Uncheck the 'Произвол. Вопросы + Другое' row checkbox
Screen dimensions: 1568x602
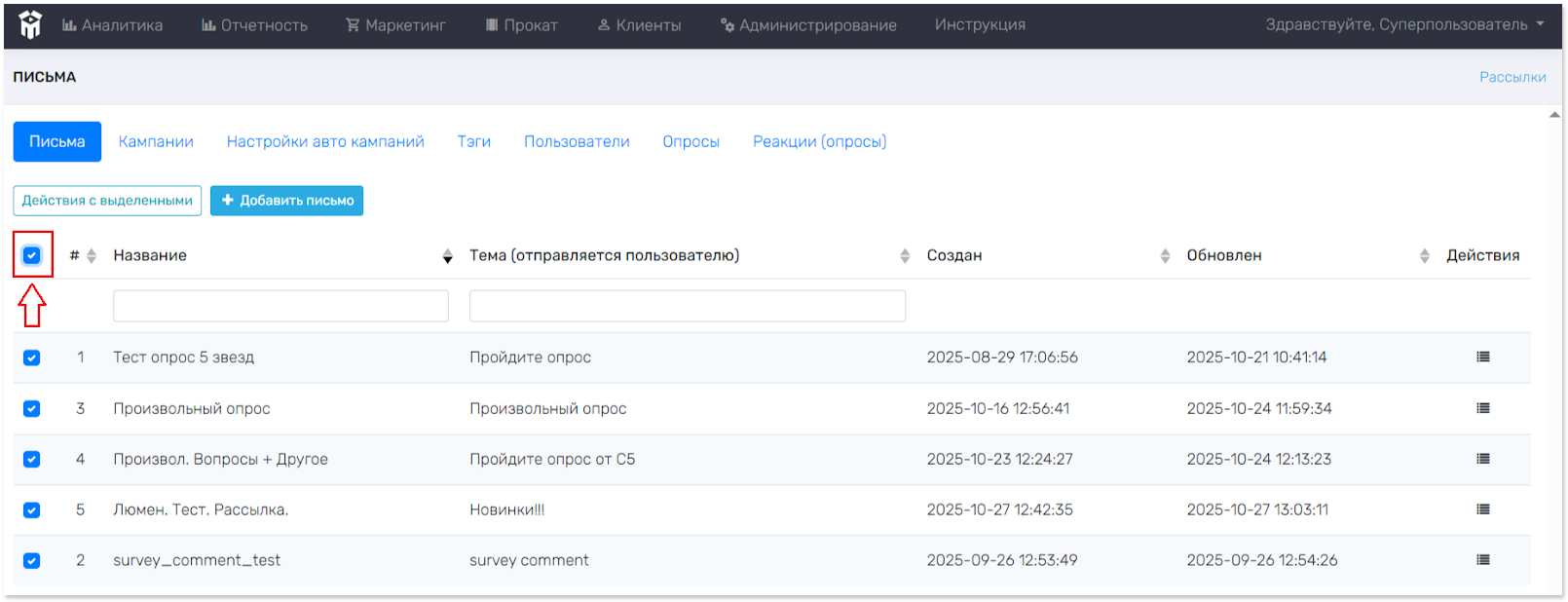(32, 459)
